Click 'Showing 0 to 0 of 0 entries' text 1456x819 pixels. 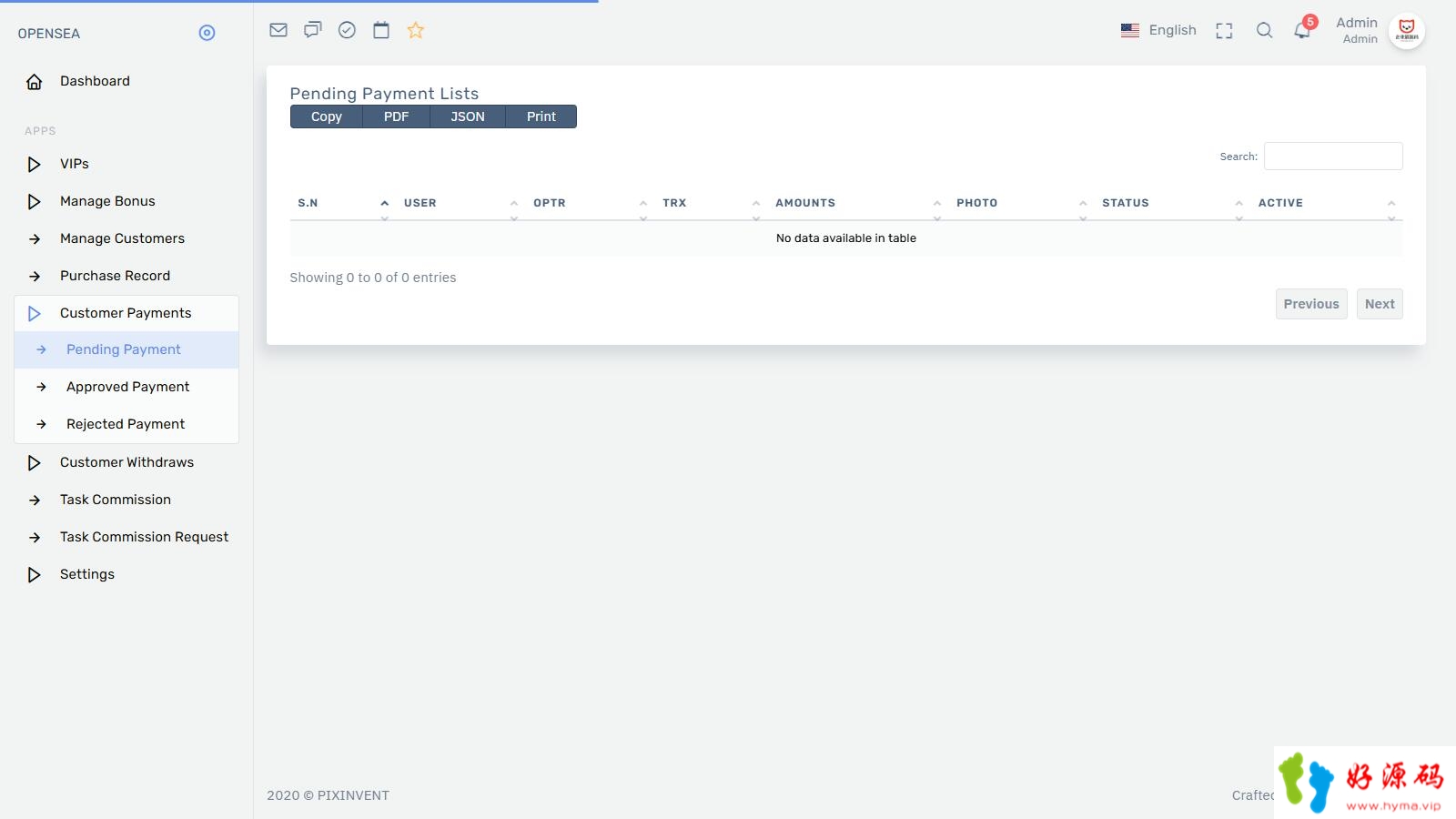(x=373, y=278)
